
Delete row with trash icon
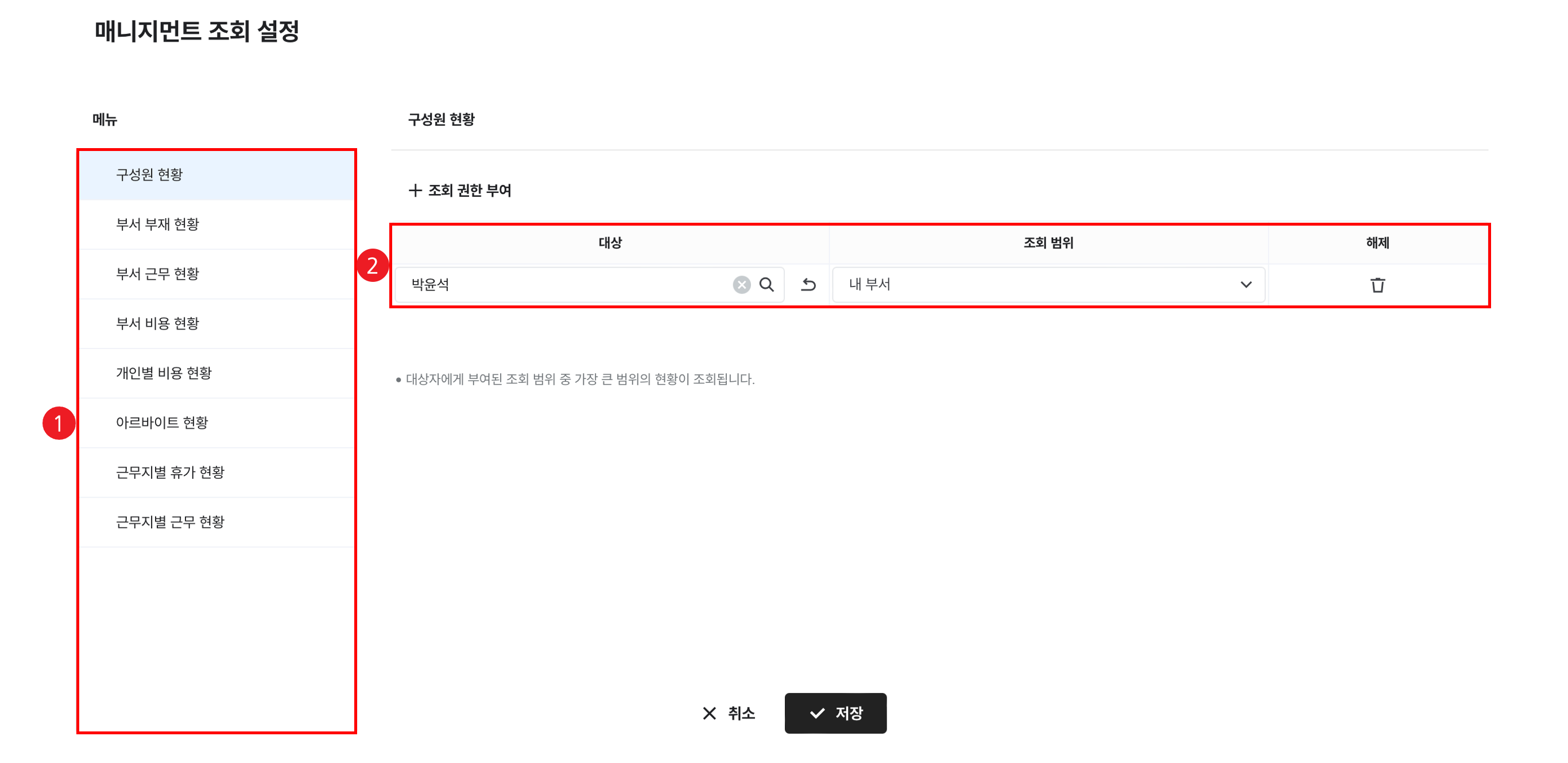pos(1377,285)
